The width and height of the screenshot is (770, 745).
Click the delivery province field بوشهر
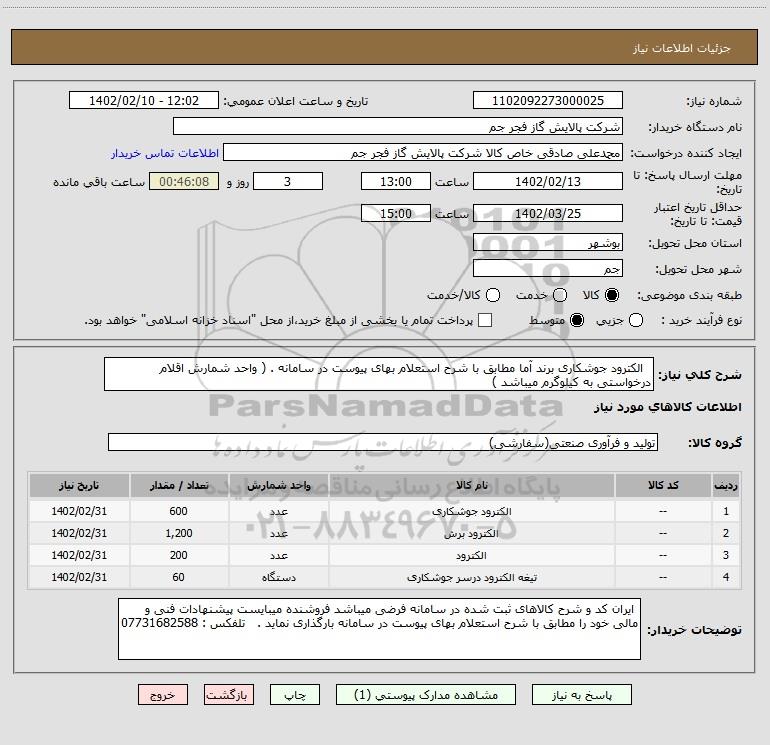[x=548, y=242]
